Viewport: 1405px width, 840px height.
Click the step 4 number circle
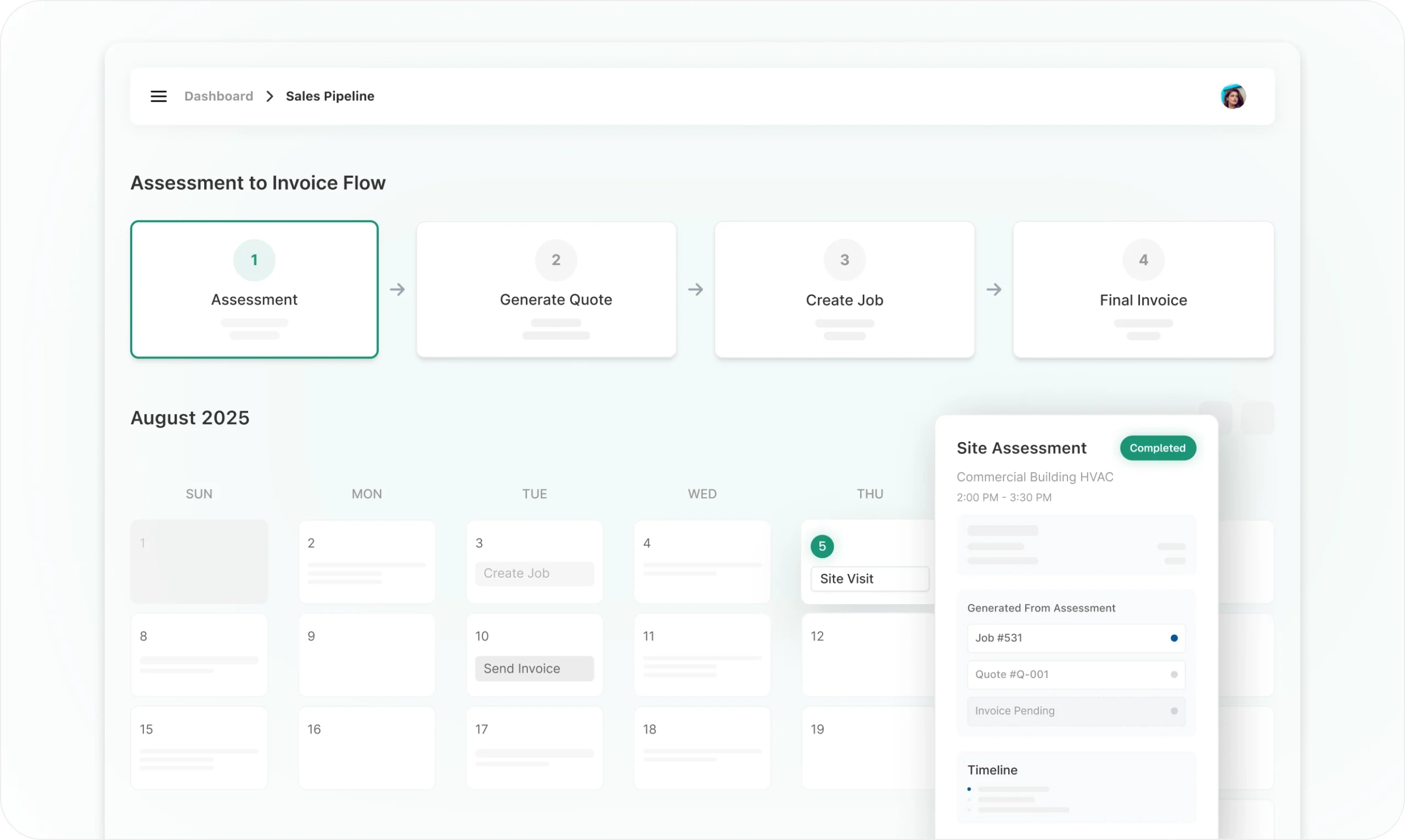[1143, 260]
